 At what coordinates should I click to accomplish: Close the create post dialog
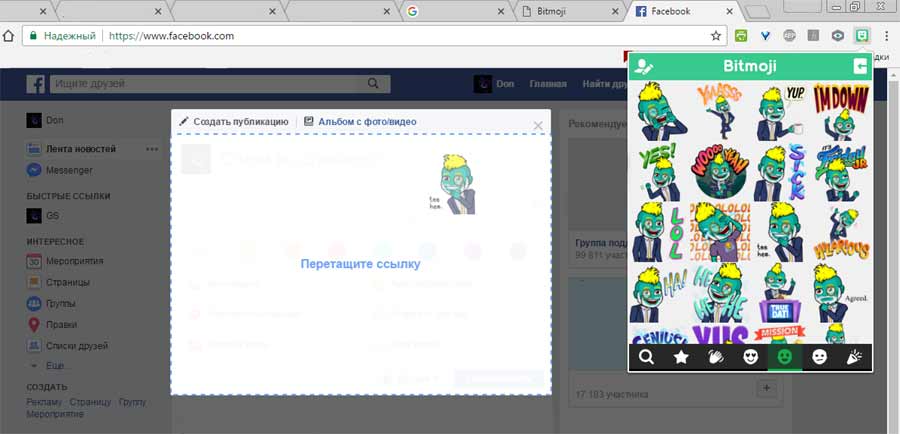tap(538, 125)
